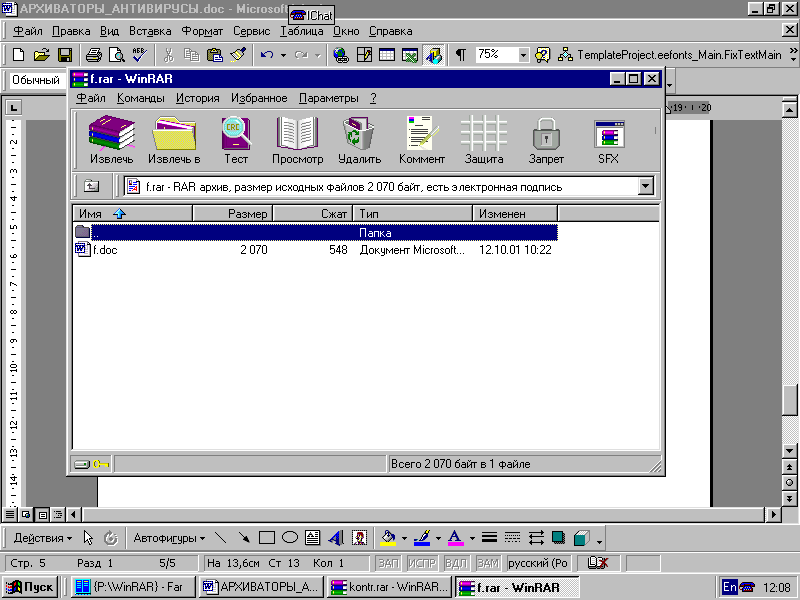Viewport: 800px width, 600px height.
Task: Insert hyperlink using the globe icon
Action: click(x=340, y=55)
